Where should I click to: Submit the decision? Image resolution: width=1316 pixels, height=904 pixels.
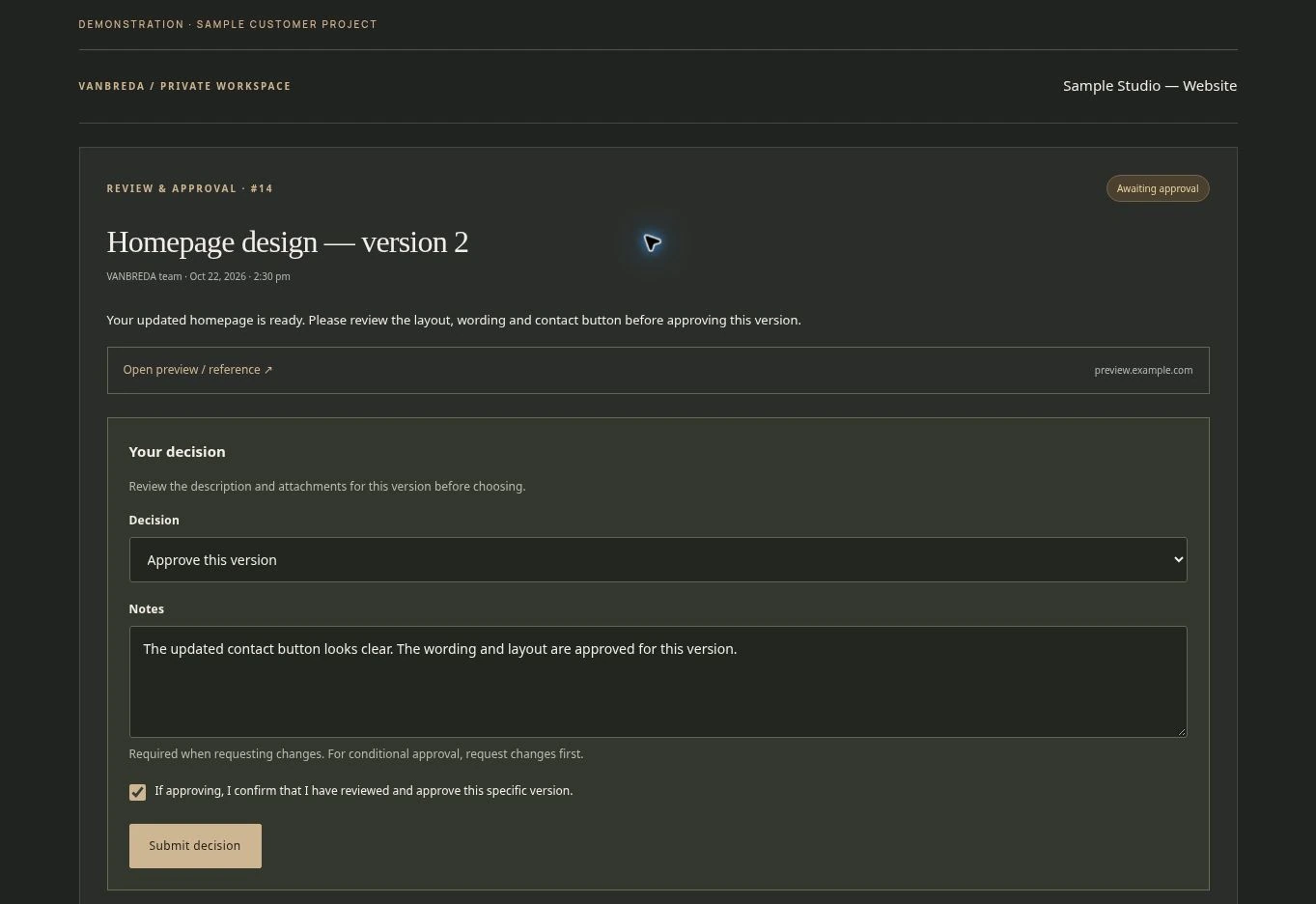(195, 846)
